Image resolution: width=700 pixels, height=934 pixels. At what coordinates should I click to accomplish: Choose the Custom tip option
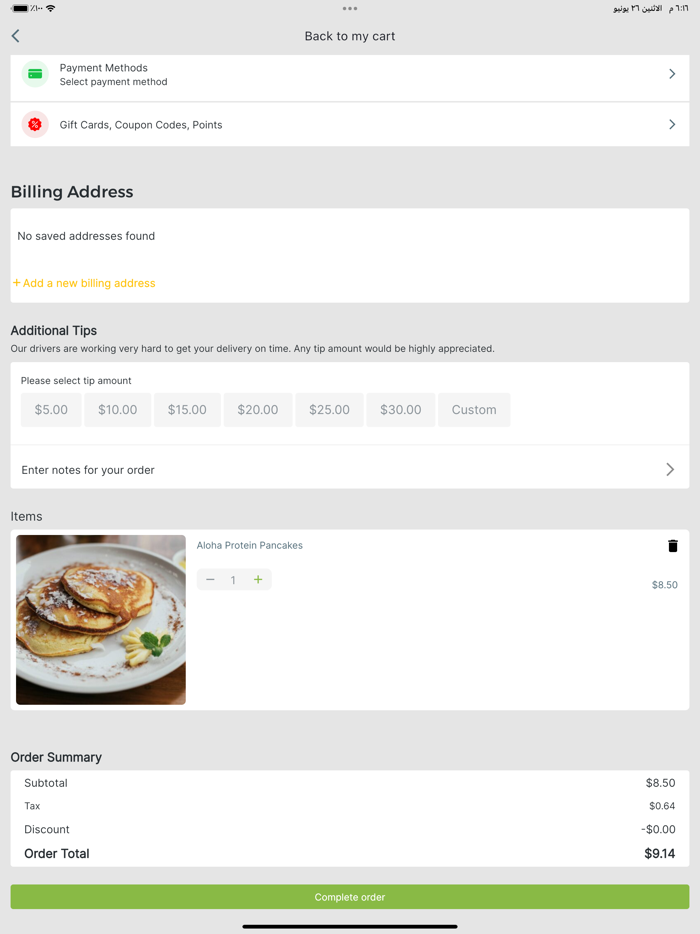(474, 409)
